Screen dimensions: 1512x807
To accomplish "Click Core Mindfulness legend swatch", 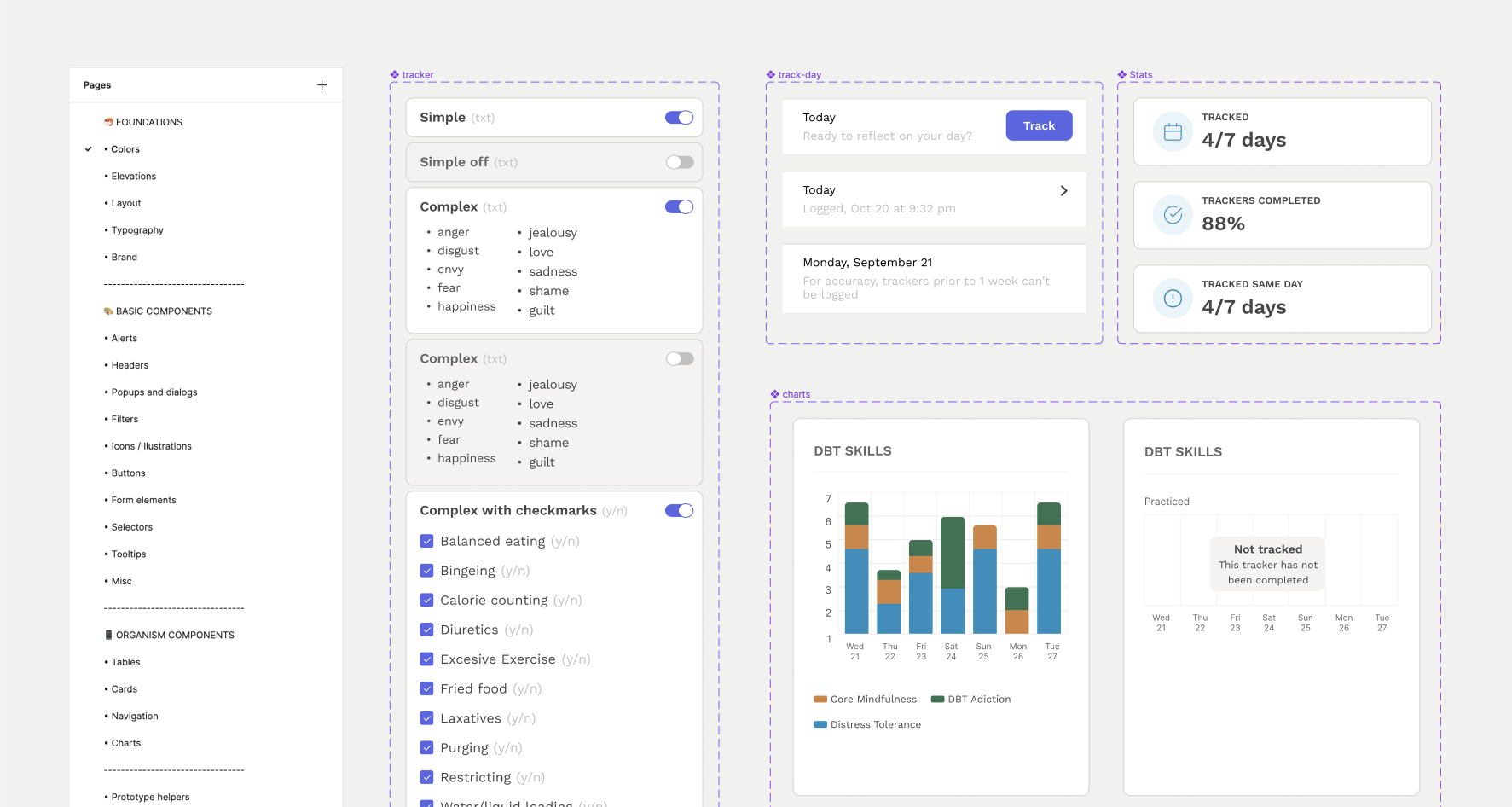I will click(x=820, y=700).
